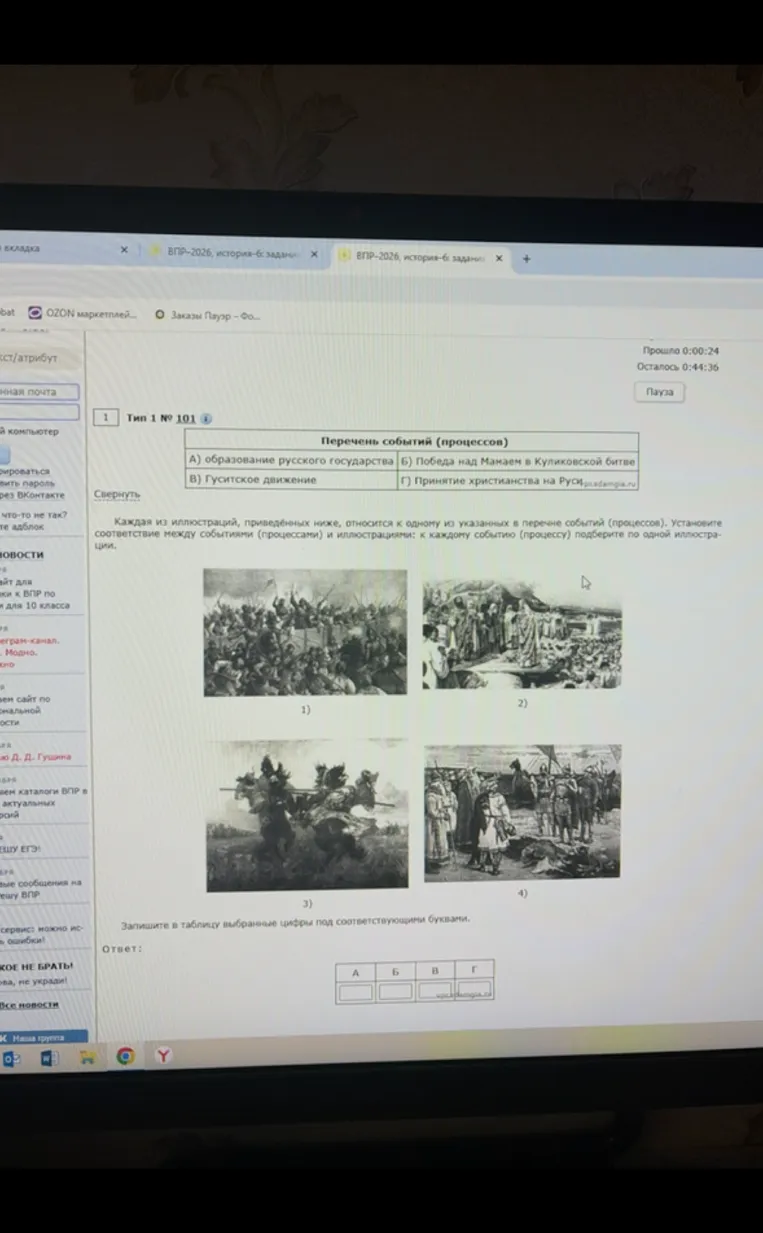Open illustration 2 of the baptism scene
The width and height of the screenshot is (763, 1233).
pyautogui.click(x=521, y=633)
